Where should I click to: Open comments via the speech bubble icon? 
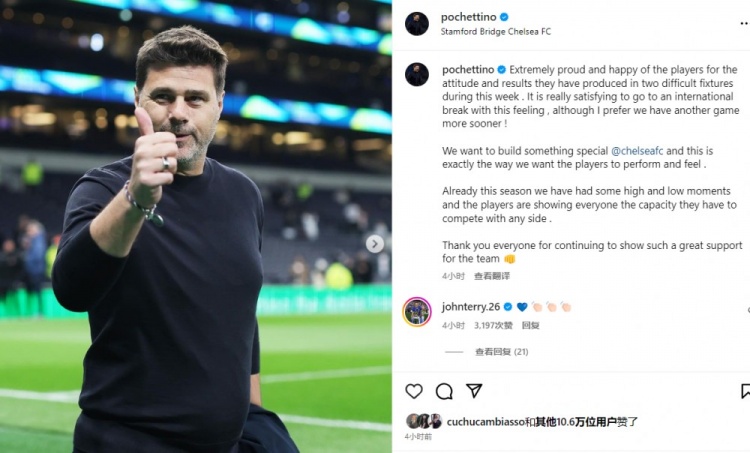click(444, 391)
